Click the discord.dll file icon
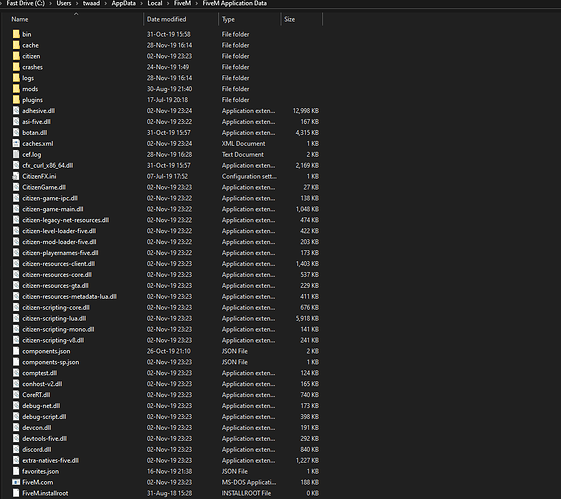 tap(16, 450)
